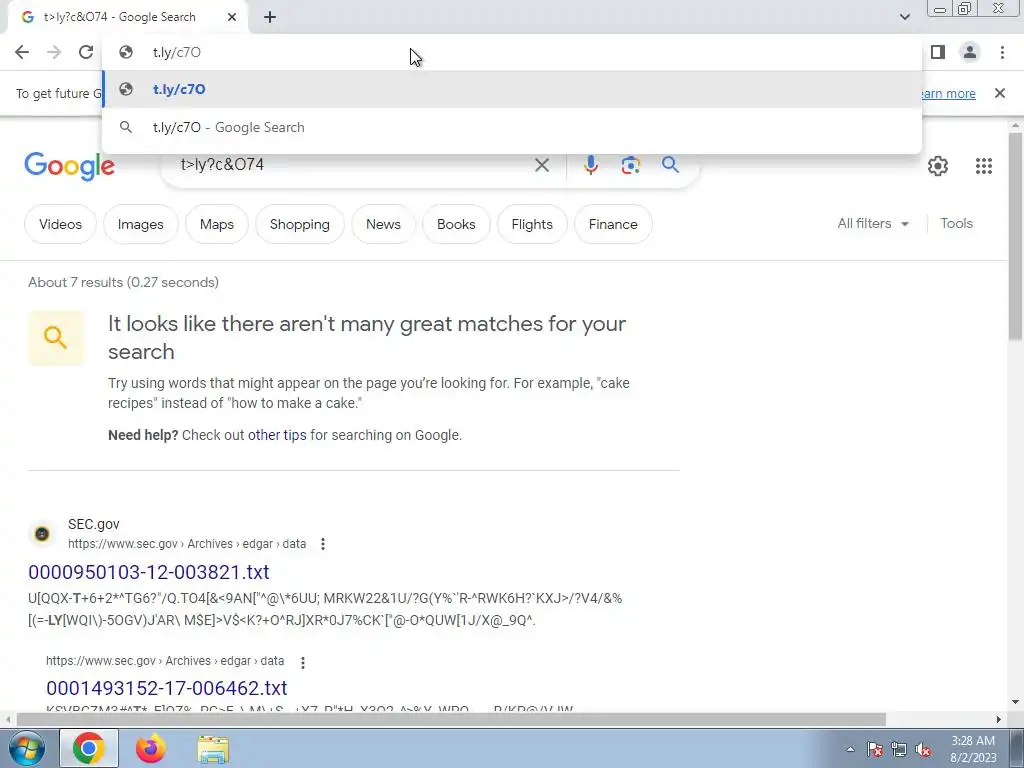Click the scroll down arrow

[1016, 702]
